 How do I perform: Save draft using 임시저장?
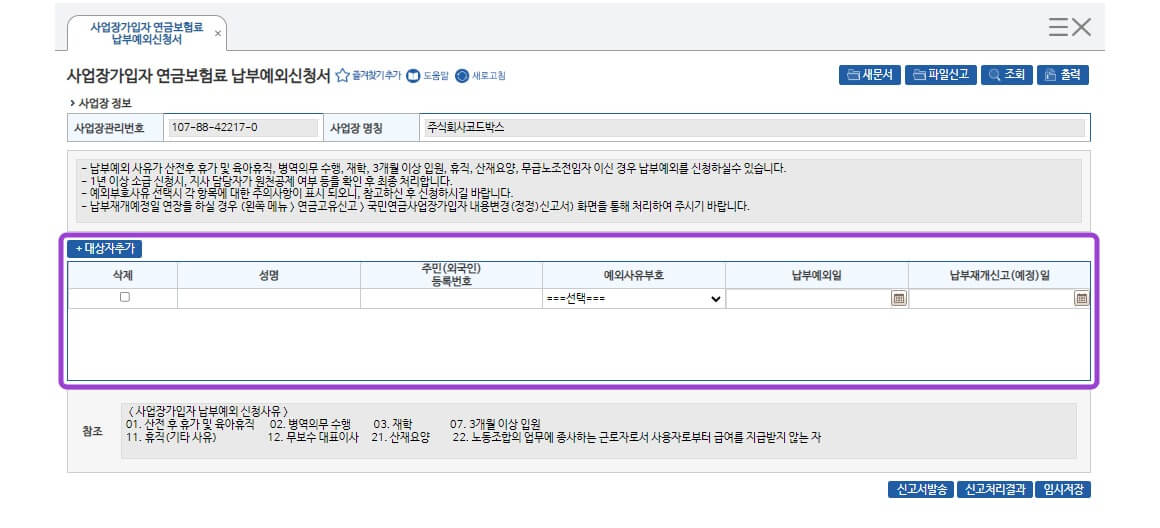(x=1062, y=490)
